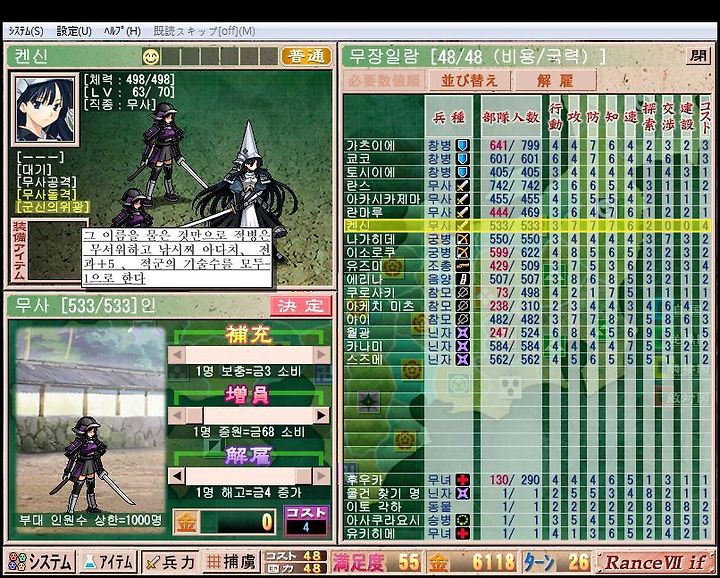The width and height of the screenshot is (720, 578).
Task: Click red cross icon in 후우카 row
Action: (462, 480)
